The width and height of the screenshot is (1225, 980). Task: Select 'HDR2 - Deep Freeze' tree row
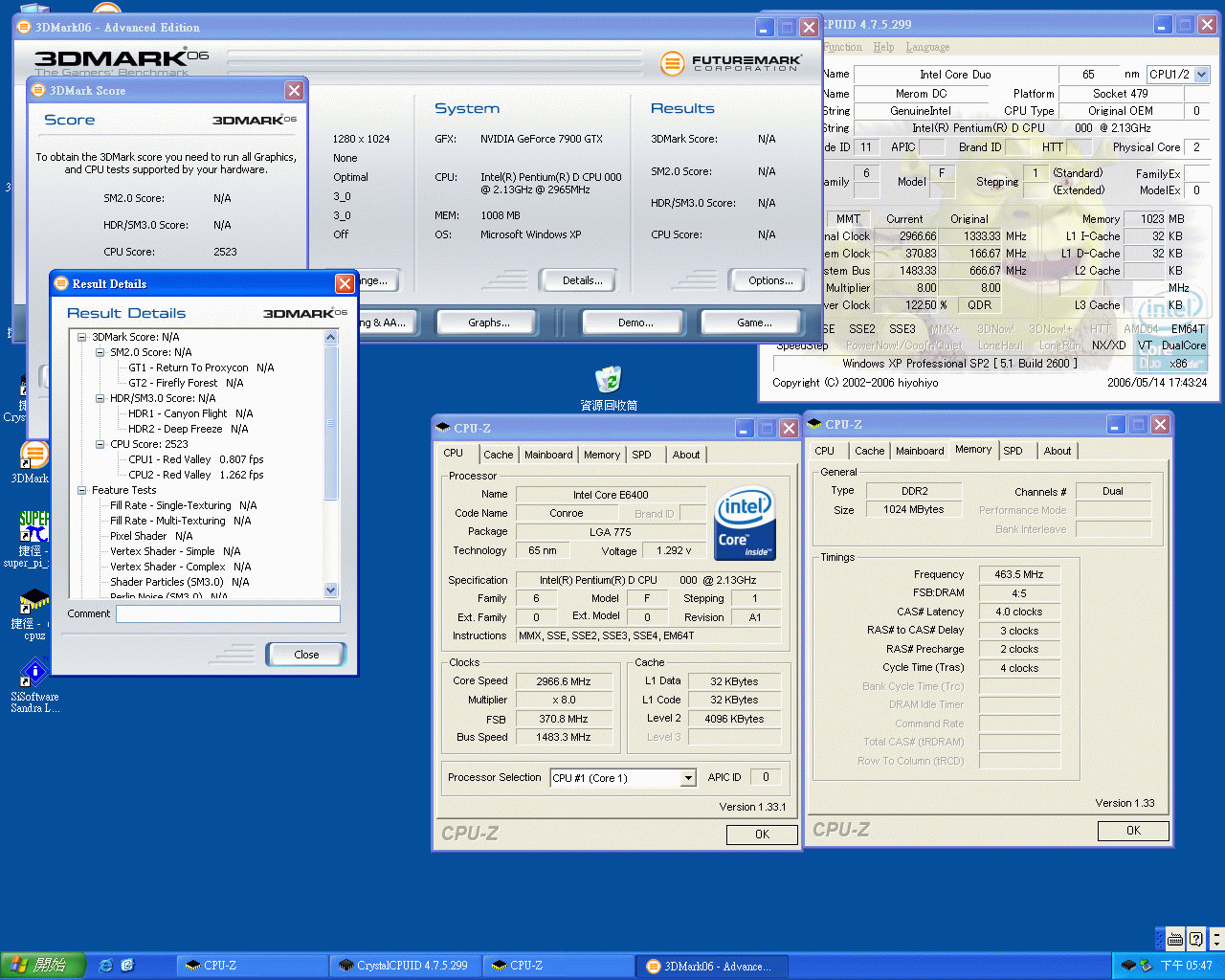tap(189, 429)
